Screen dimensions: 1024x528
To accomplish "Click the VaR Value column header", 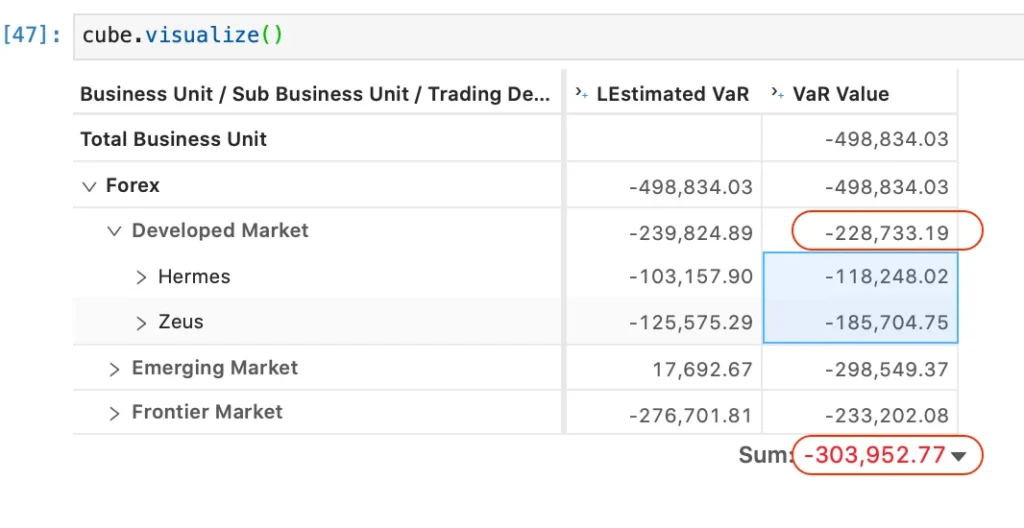I will pos(859,93).
